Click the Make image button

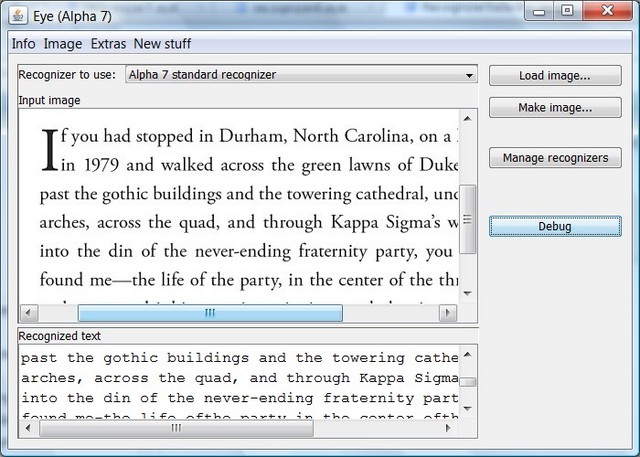click(554, 107)
